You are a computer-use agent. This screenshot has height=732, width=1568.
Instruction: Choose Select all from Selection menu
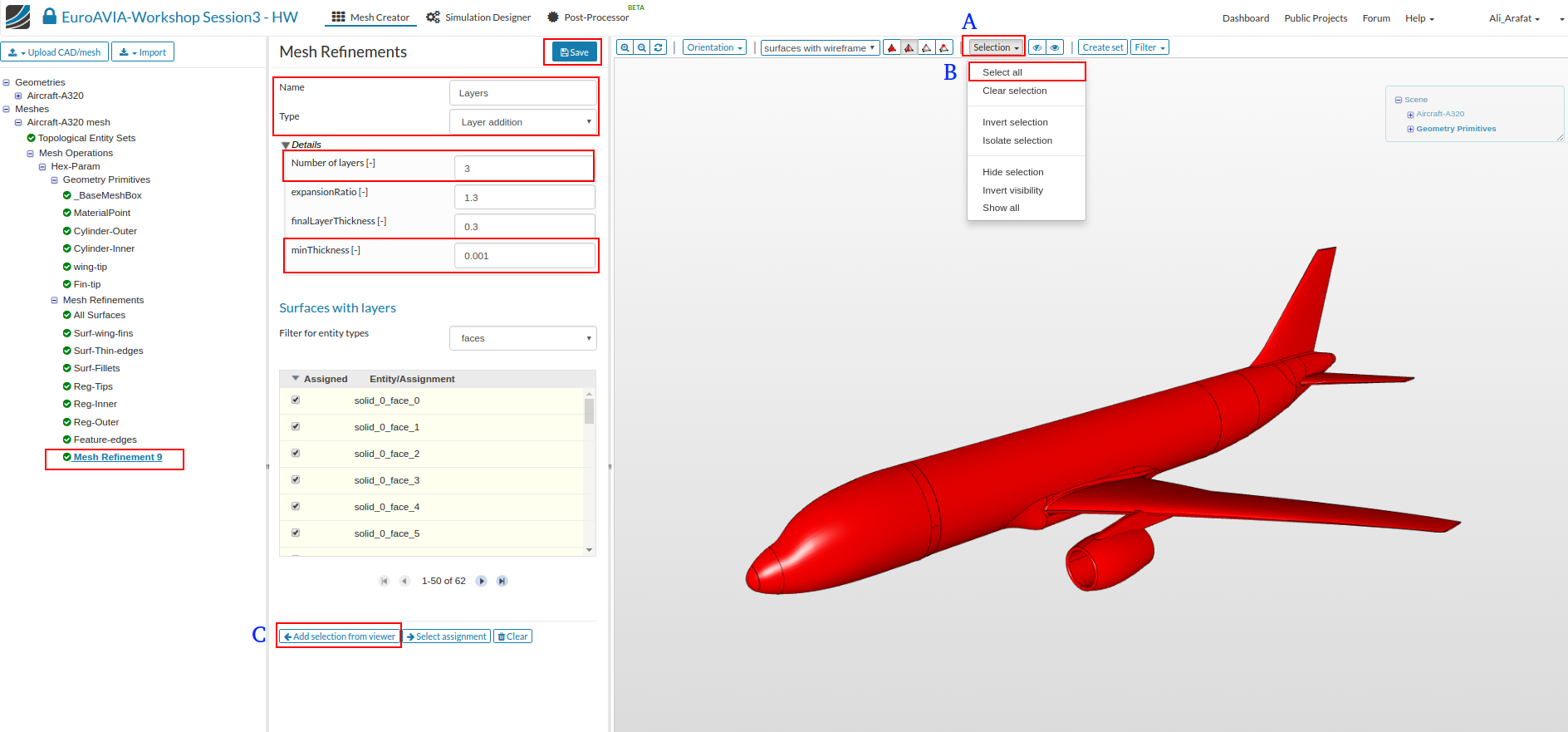[1027, 72]
